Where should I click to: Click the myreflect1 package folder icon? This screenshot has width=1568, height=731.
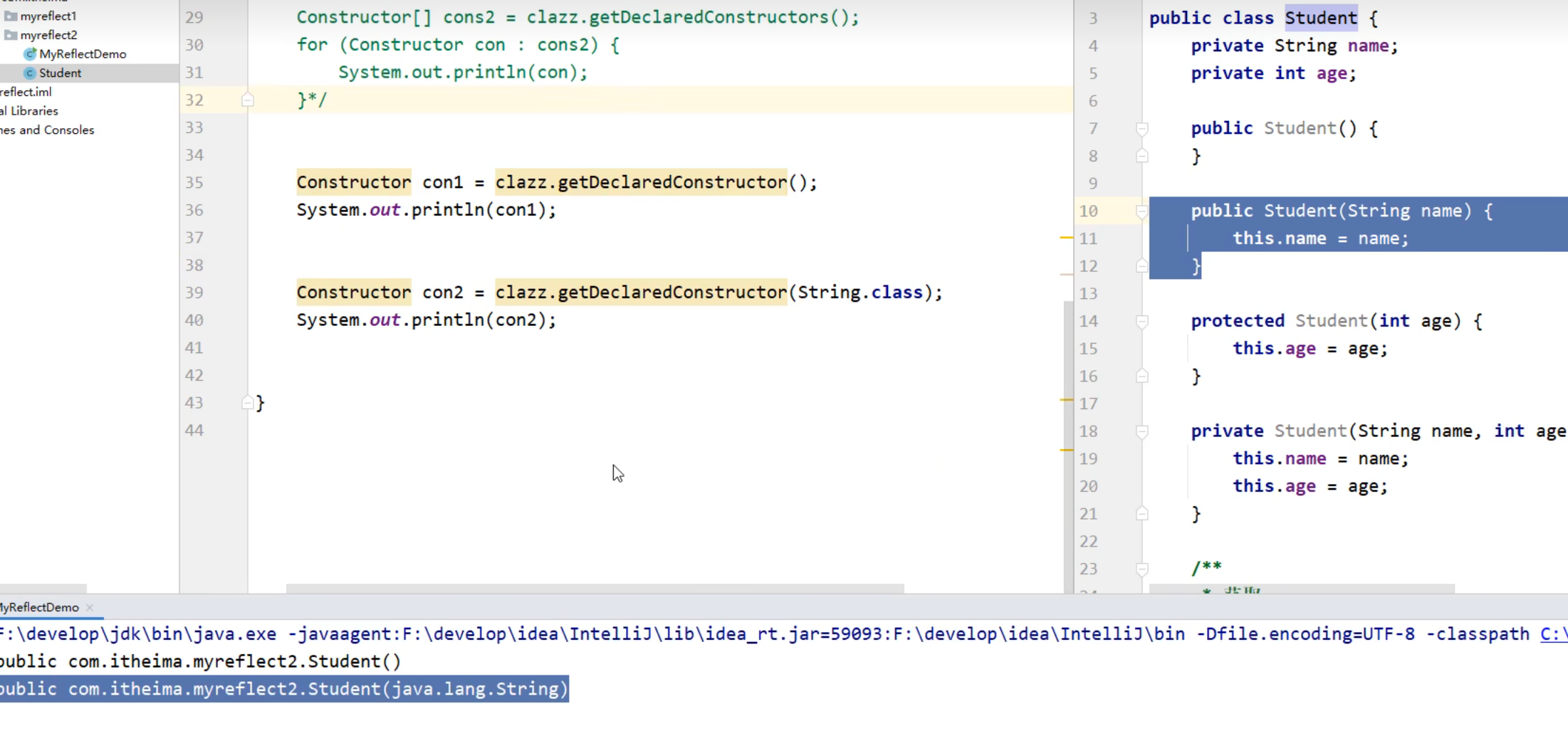[11, 16]
